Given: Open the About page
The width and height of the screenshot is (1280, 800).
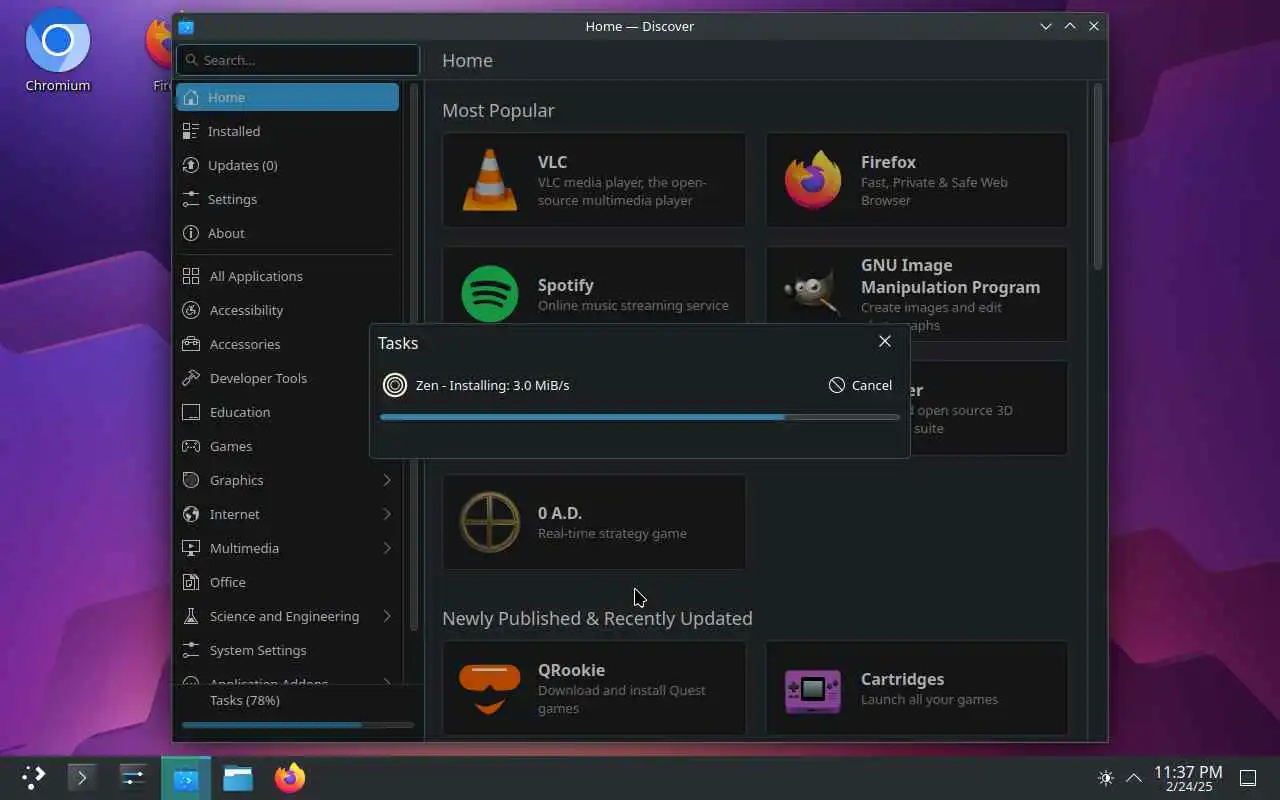Looking at the screenshot, I should (287, 233).
